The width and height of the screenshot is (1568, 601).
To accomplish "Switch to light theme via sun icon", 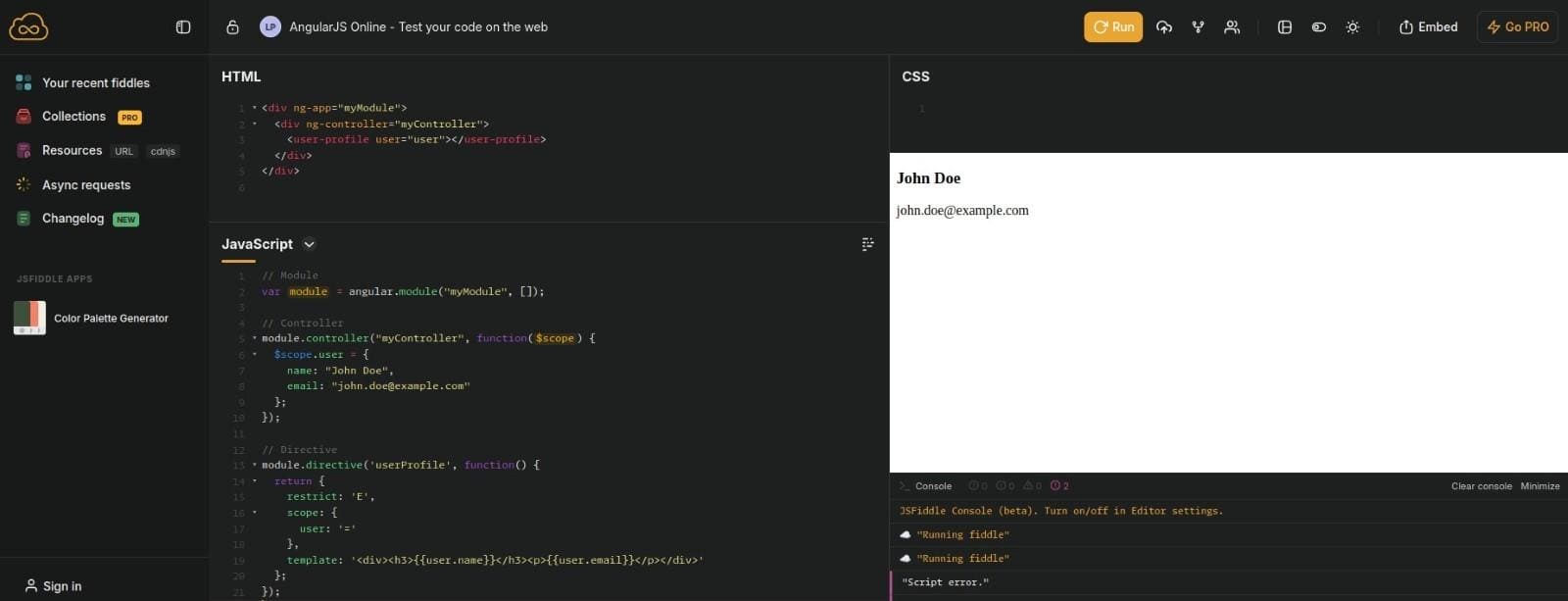I will [1352, 27].
